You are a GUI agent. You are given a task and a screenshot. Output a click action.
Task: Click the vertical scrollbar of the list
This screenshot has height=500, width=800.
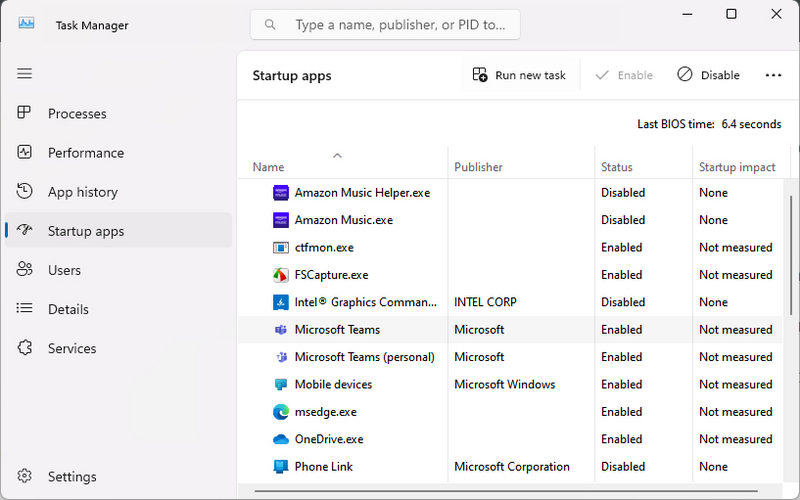coord(791,257)
